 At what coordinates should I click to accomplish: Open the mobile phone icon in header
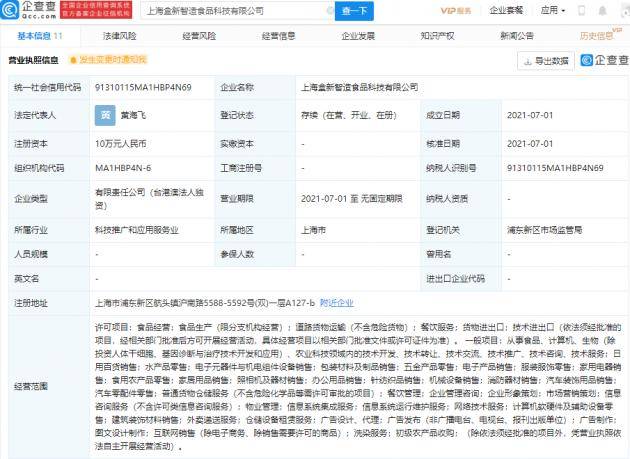point(581,10)
